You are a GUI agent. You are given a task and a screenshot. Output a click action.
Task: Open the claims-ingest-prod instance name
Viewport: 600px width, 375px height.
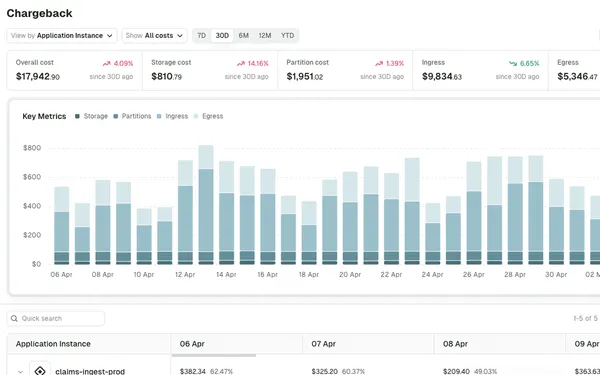coord(90,372)
